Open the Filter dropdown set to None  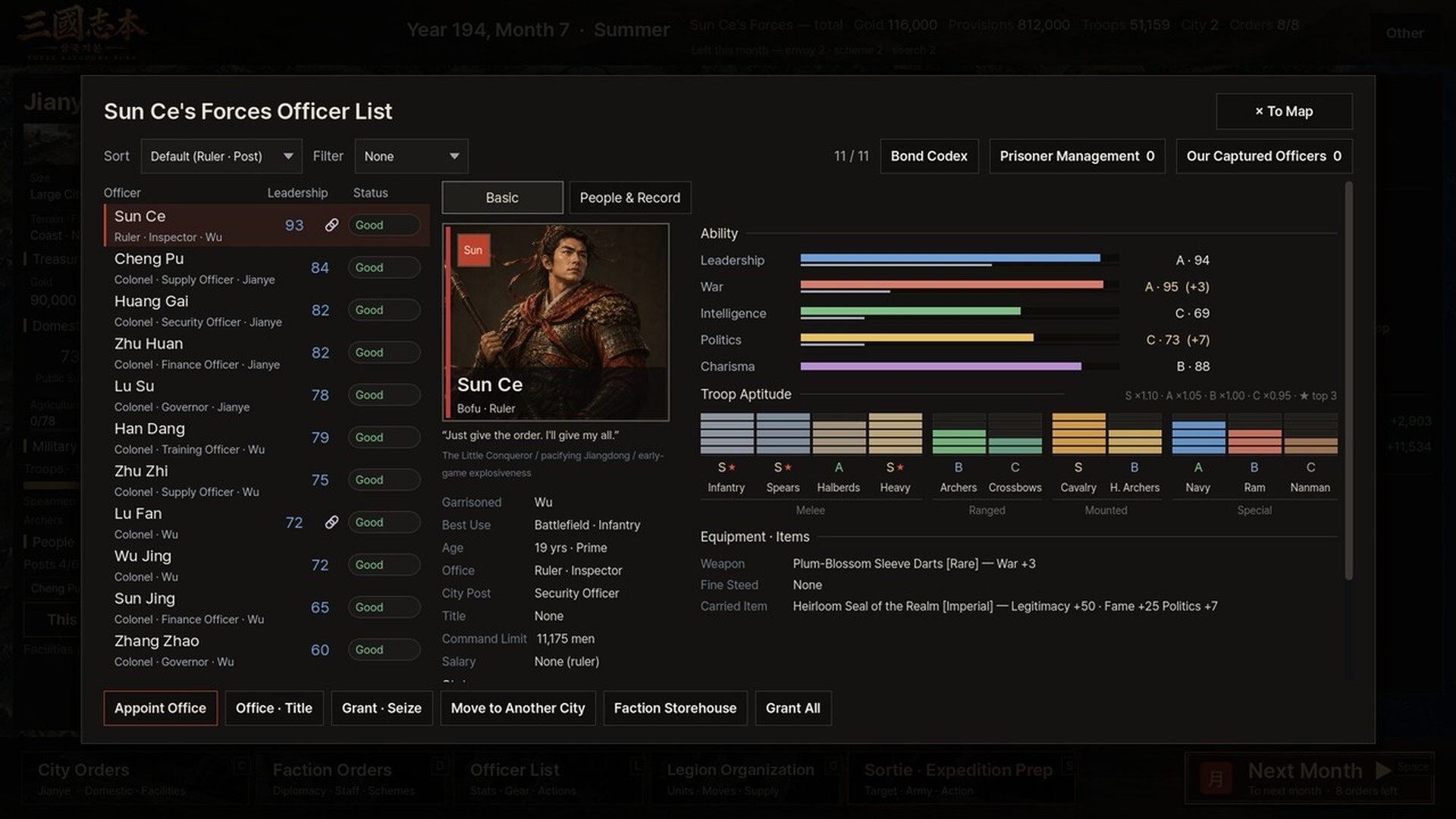[411, 156]
